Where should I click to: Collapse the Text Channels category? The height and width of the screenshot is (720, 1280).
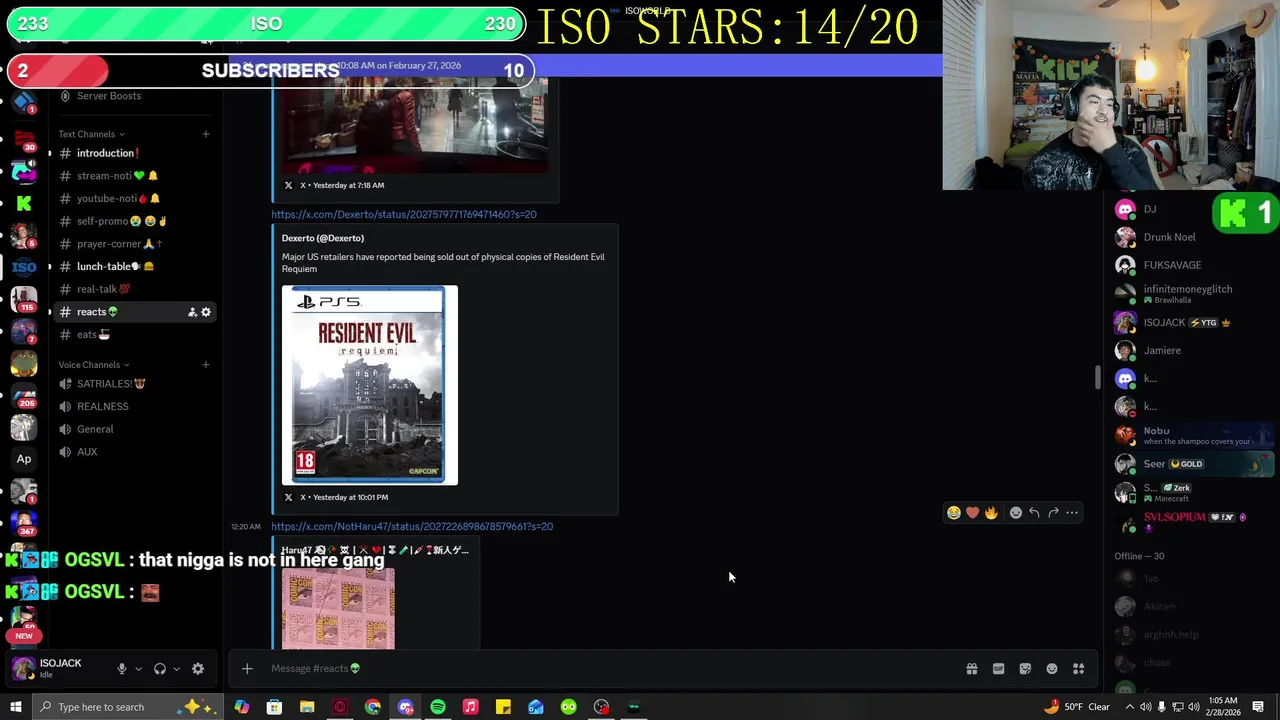pyautogui.click(x=91, y=134)
